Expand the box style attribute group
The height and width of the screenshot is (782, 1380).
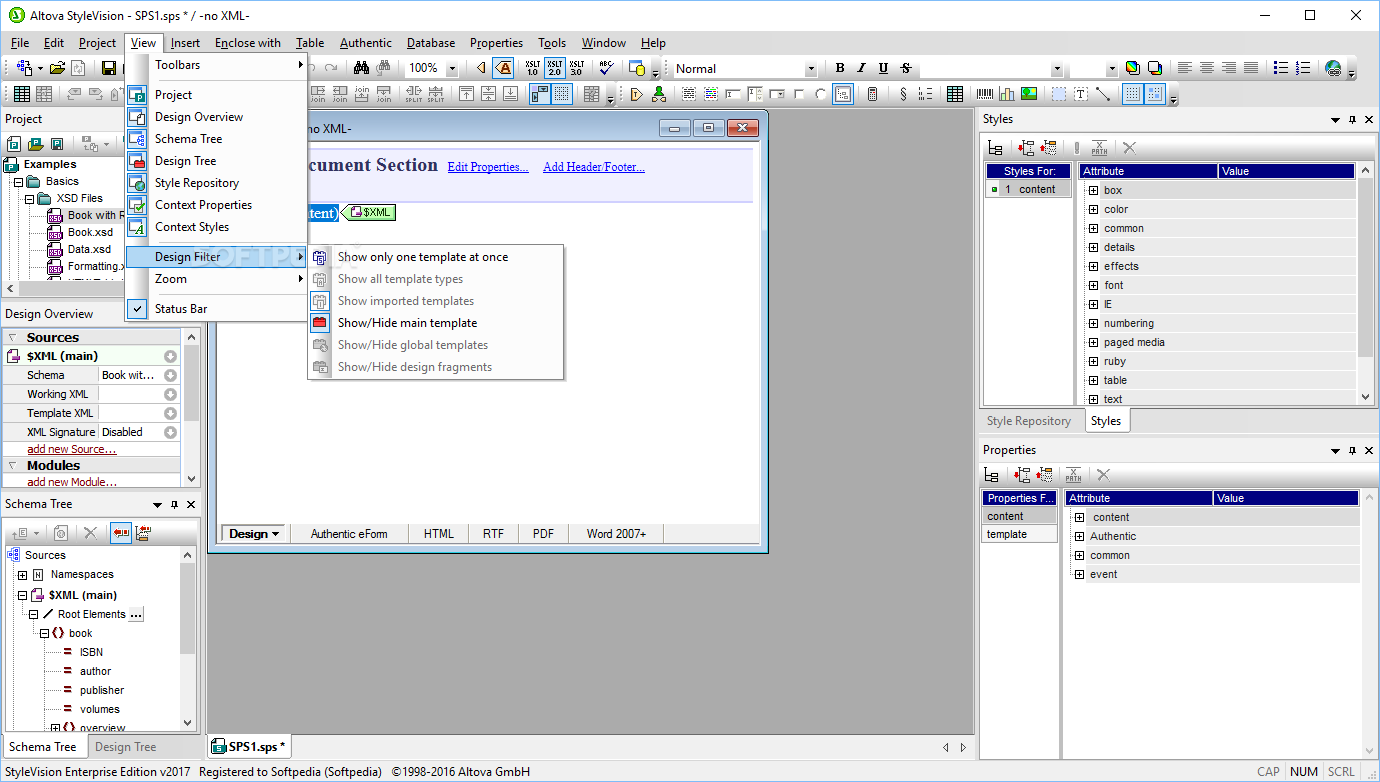pyautogui.click(x=1093, y=190)
